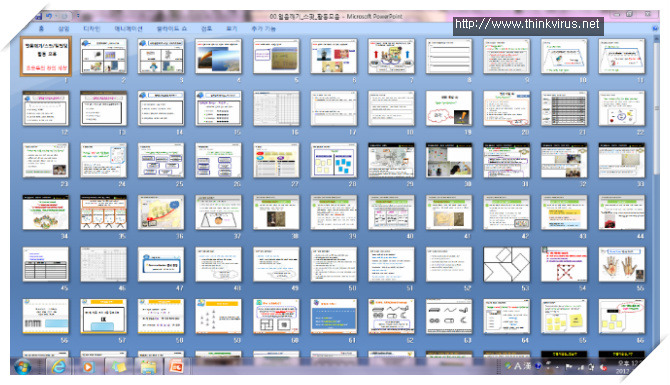The height and width of the screenshot is (385, 670).
Task: Open Windows Media Player from taskbar
Action: (x=88, y=367)
